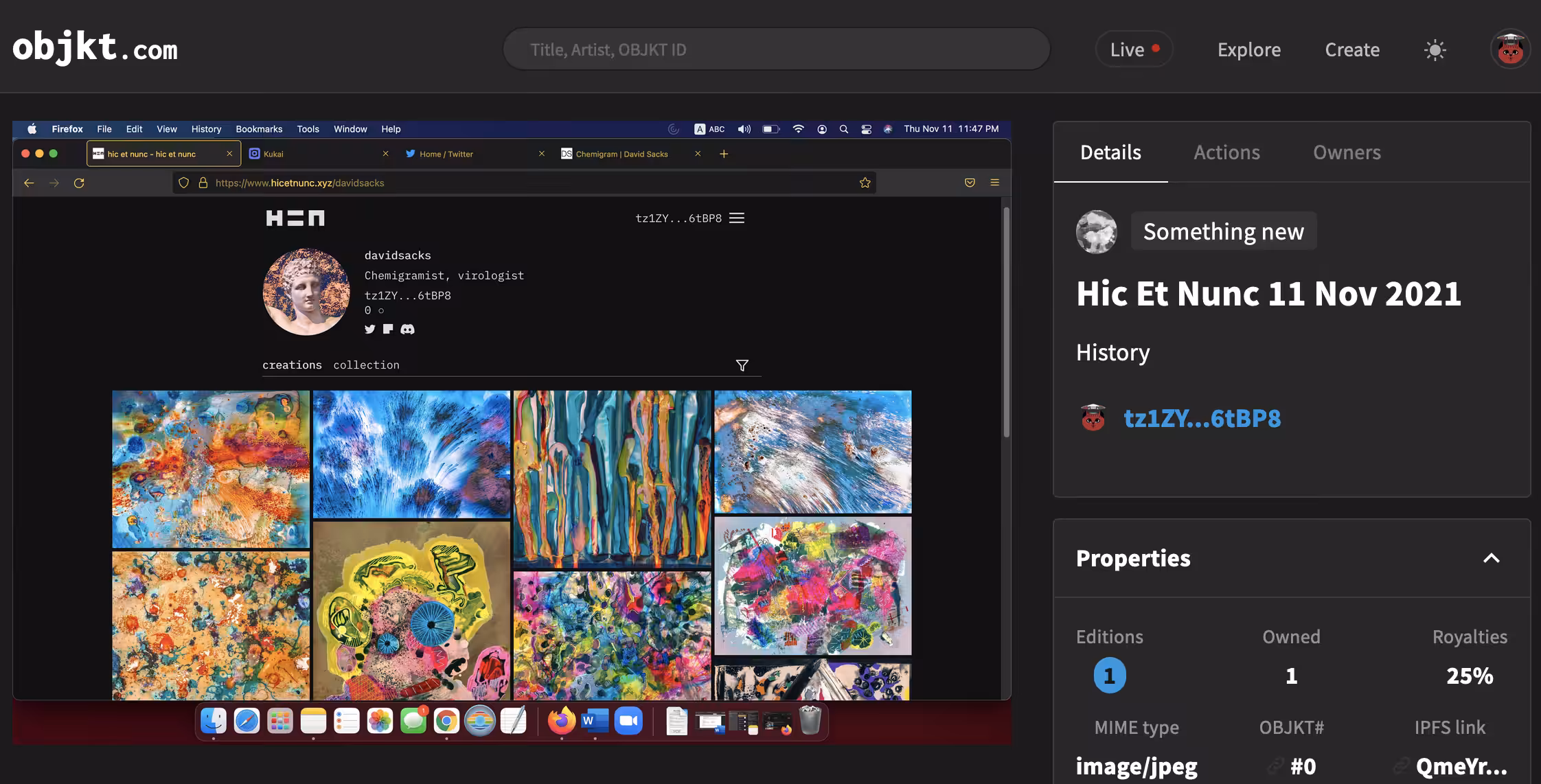This screenshot has width=1541, height=784.
Task: Open the hic et nunc menu next to tz1ZY...6tBP8
Action: (737, 218)
